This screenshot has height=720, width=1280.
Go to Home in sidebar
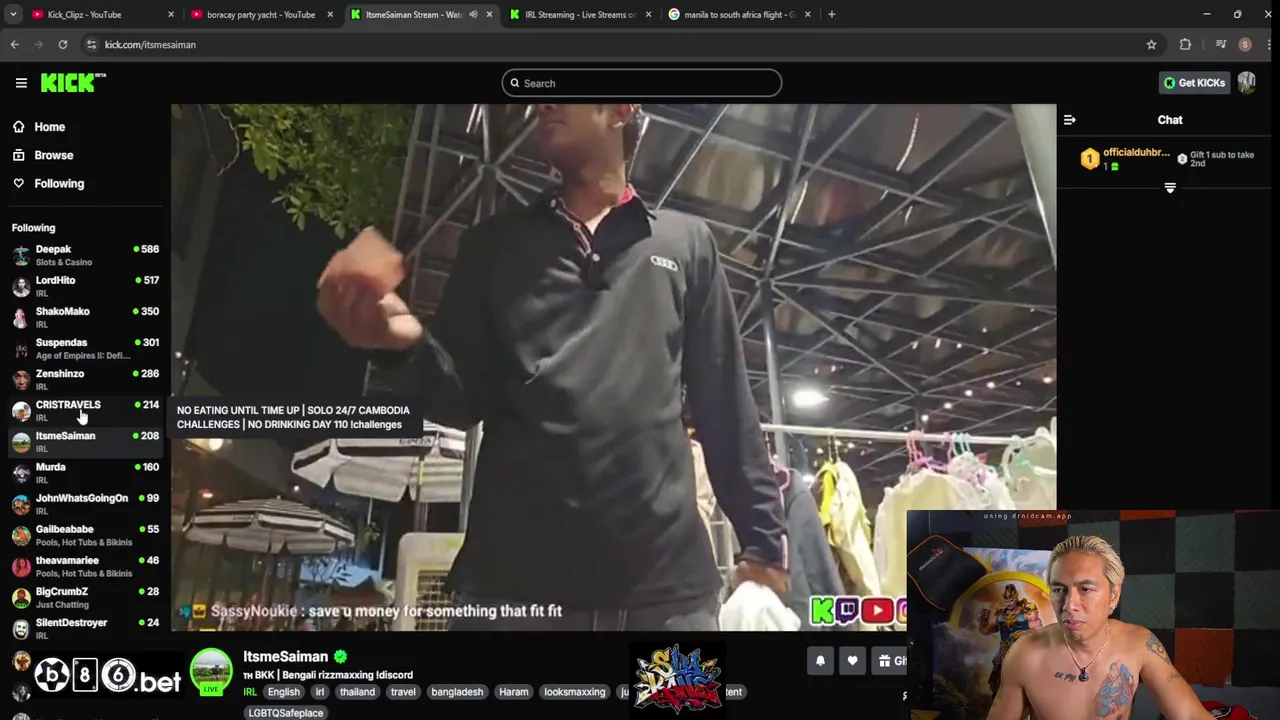click(x=49, y=127)
